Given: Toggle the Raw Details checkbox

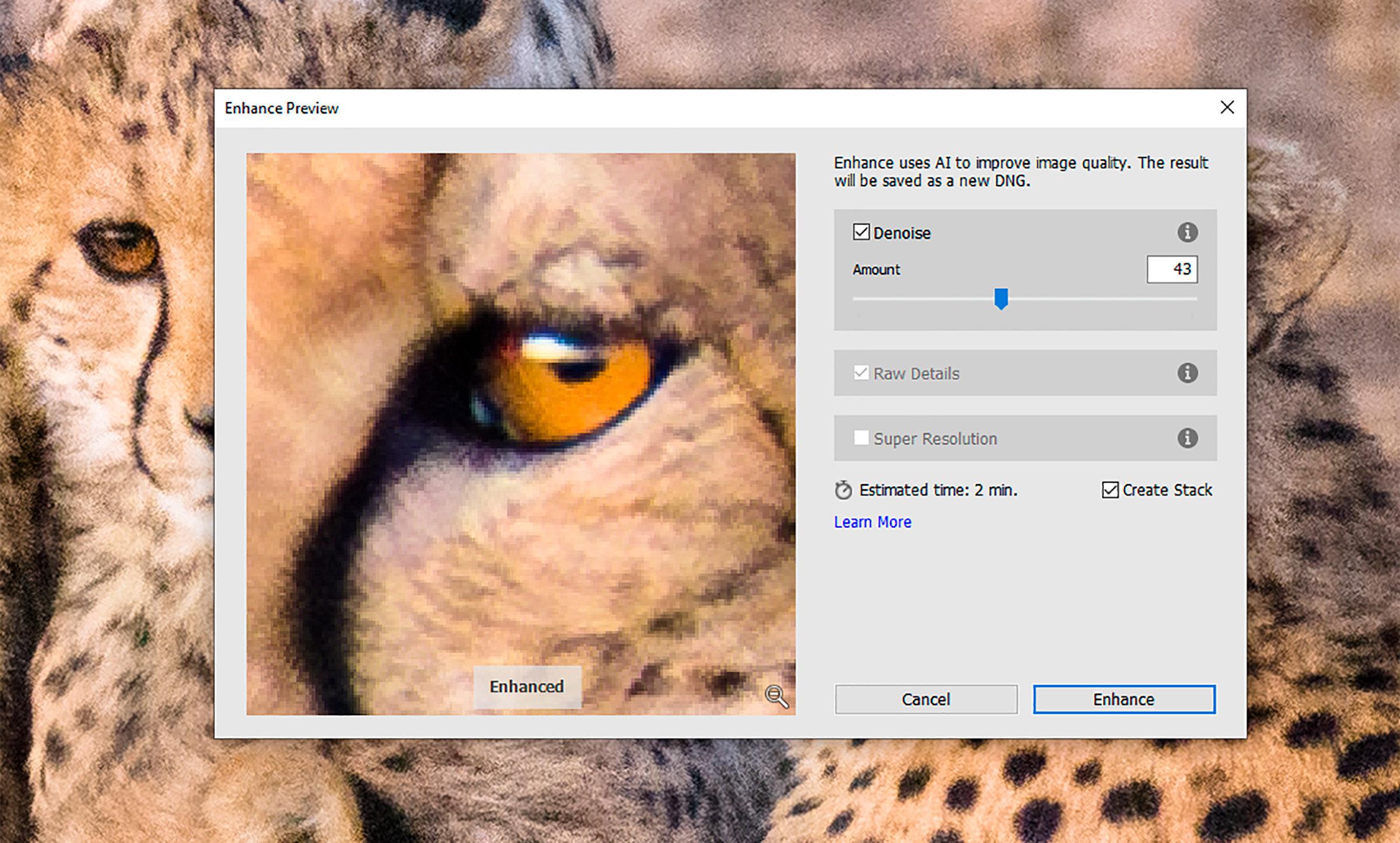Looking at the screenshot, I should pyautogui.click(x=861, y=372).
